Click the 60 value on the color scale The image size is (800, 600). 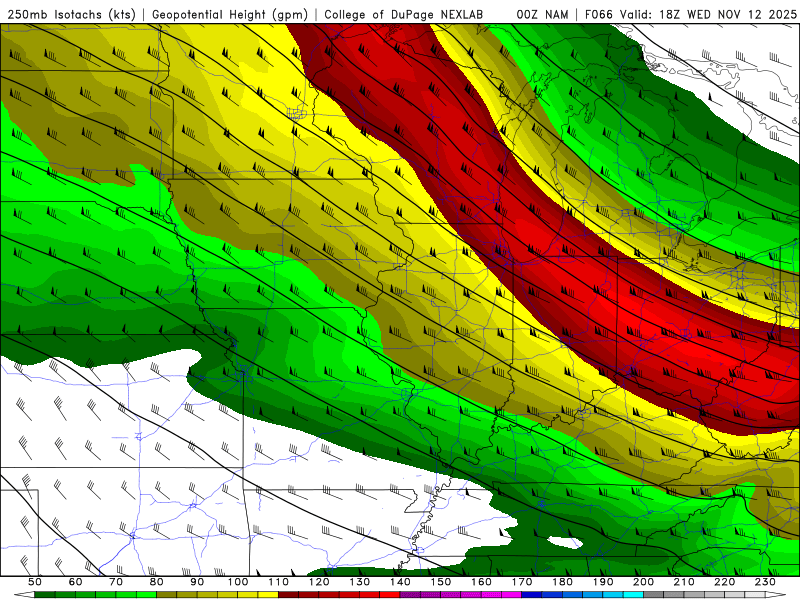point(75,582)
